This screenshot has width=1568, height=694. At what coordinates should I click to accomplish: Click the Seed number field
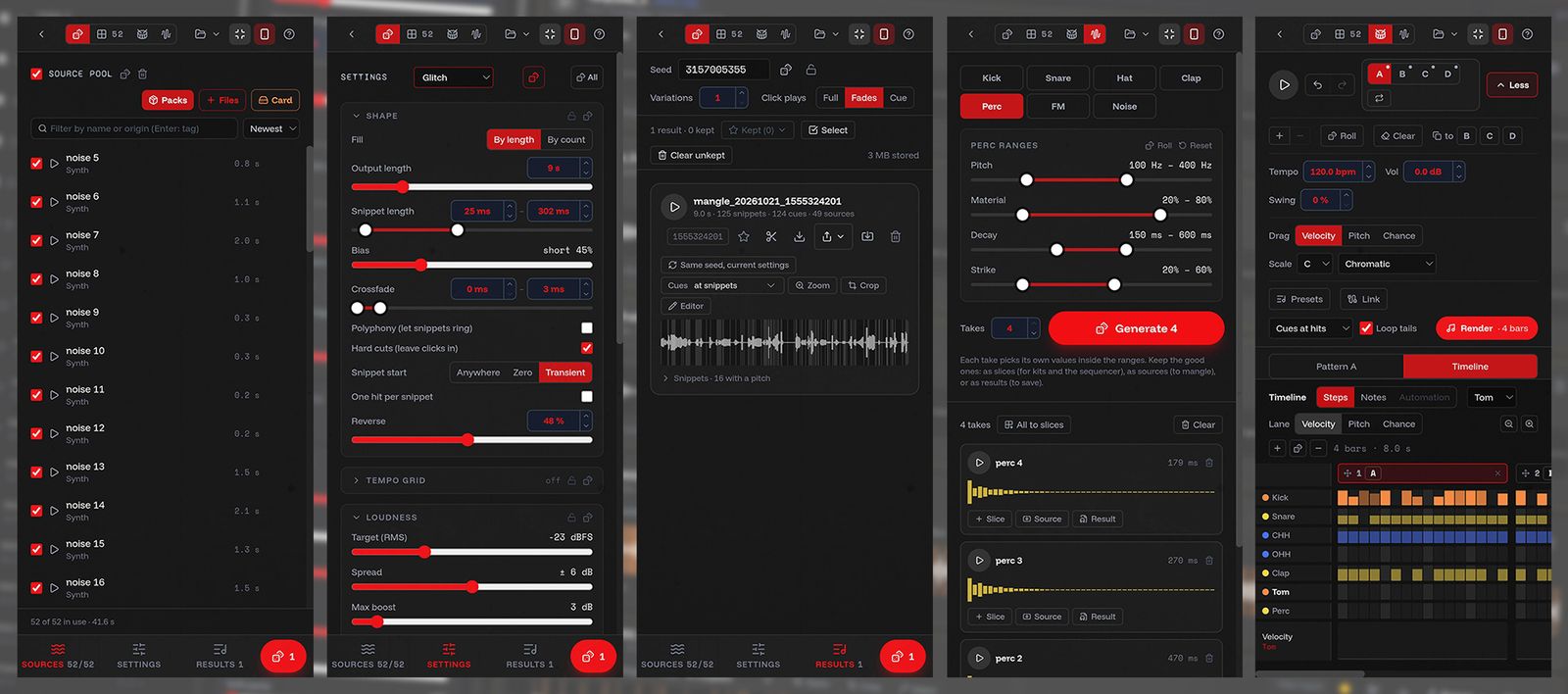[x=723, y=70]
